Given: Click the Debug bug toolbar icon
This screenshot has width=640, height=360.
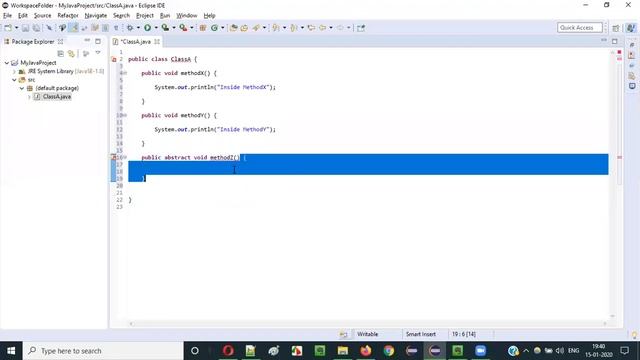Looking at the screenshot, I should (130, 28).
